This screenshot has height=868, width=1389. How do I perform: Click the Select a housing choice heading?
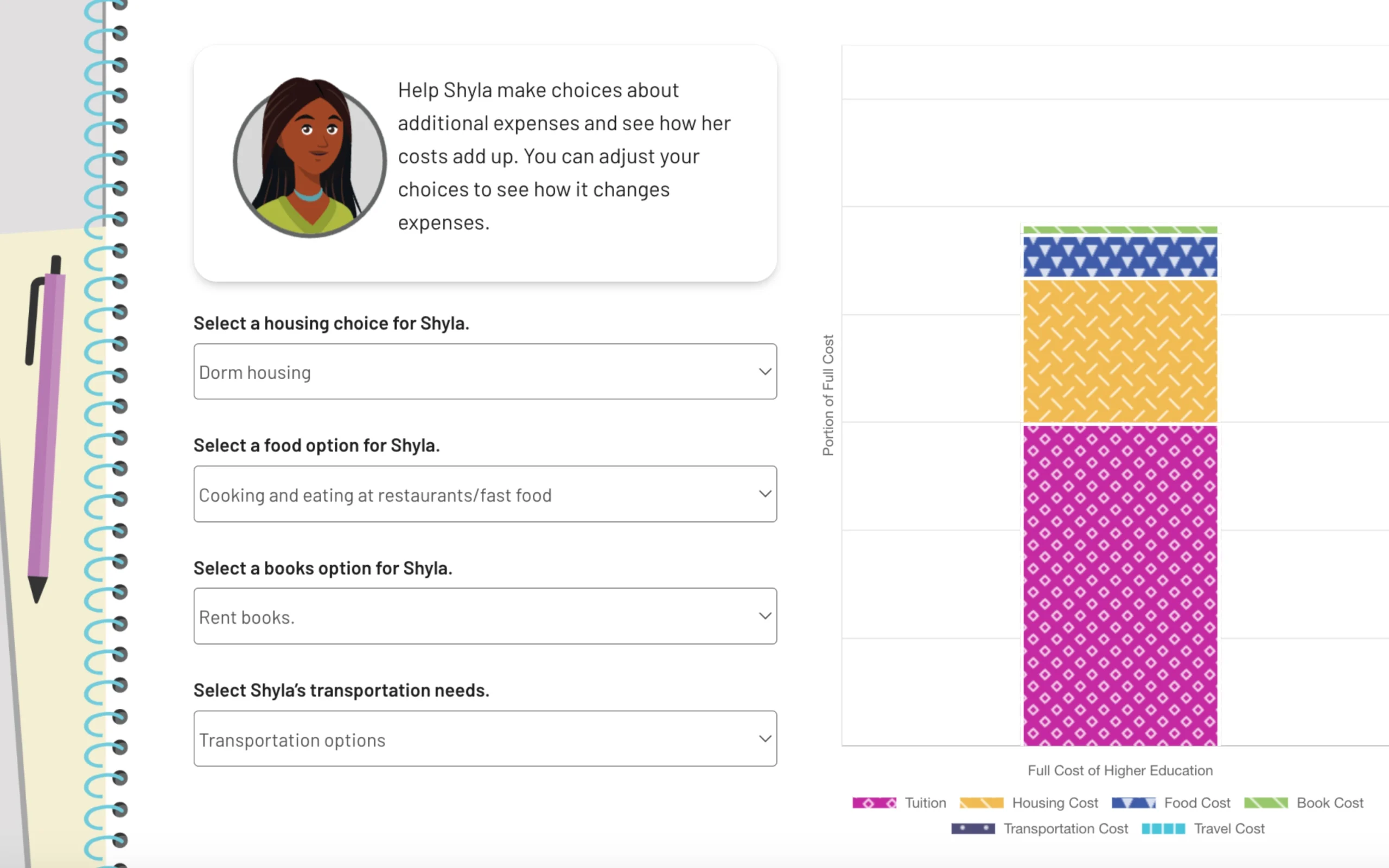(331, 323)
